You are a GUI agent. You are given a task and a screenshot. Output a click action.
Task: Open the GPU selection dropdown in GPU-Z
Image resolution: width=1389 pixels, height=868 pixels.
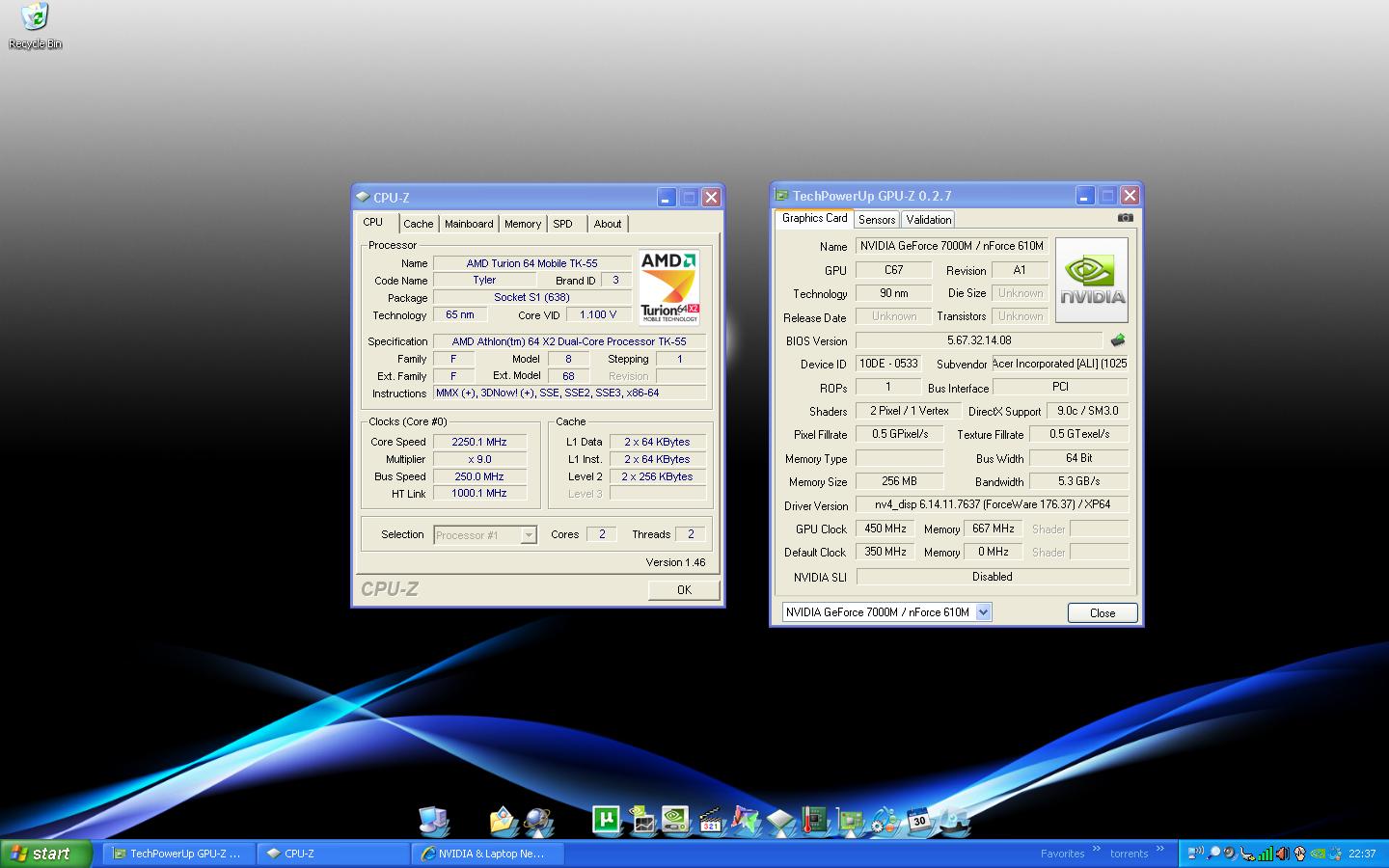[x=983, y=612]
